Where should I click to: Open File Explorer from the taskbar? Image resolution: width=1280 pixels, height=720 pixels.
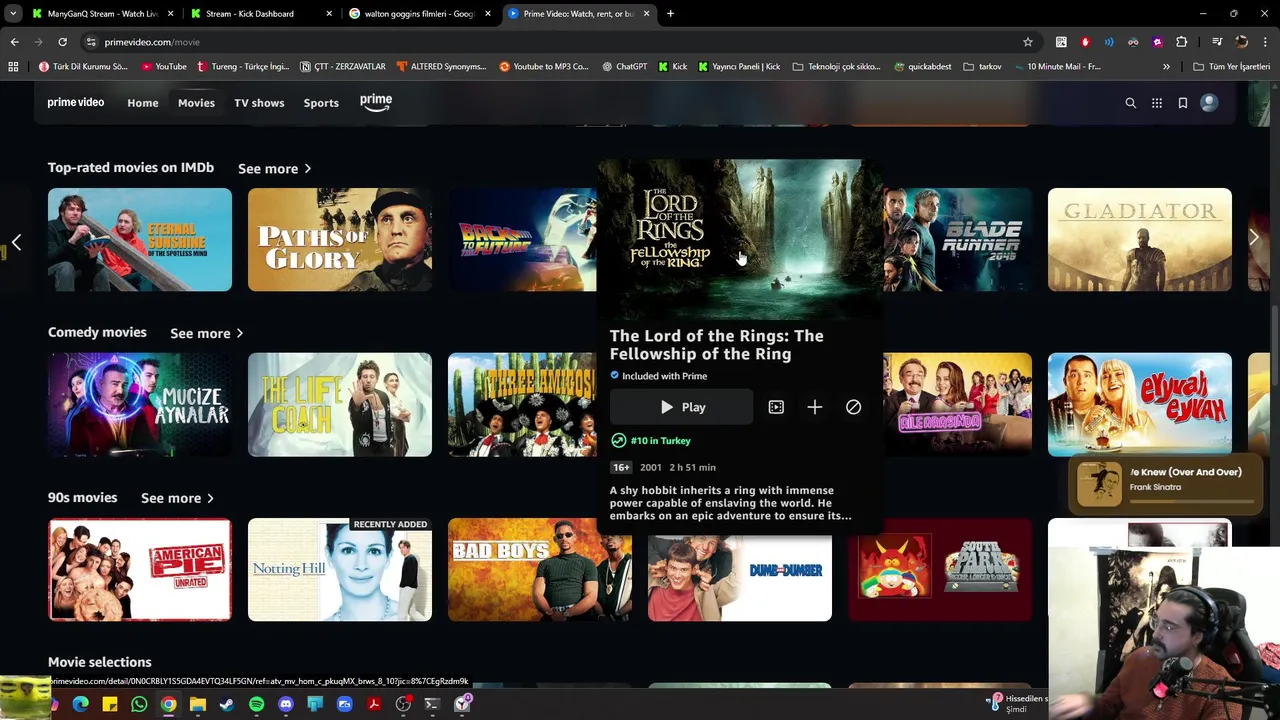(198, 705)
